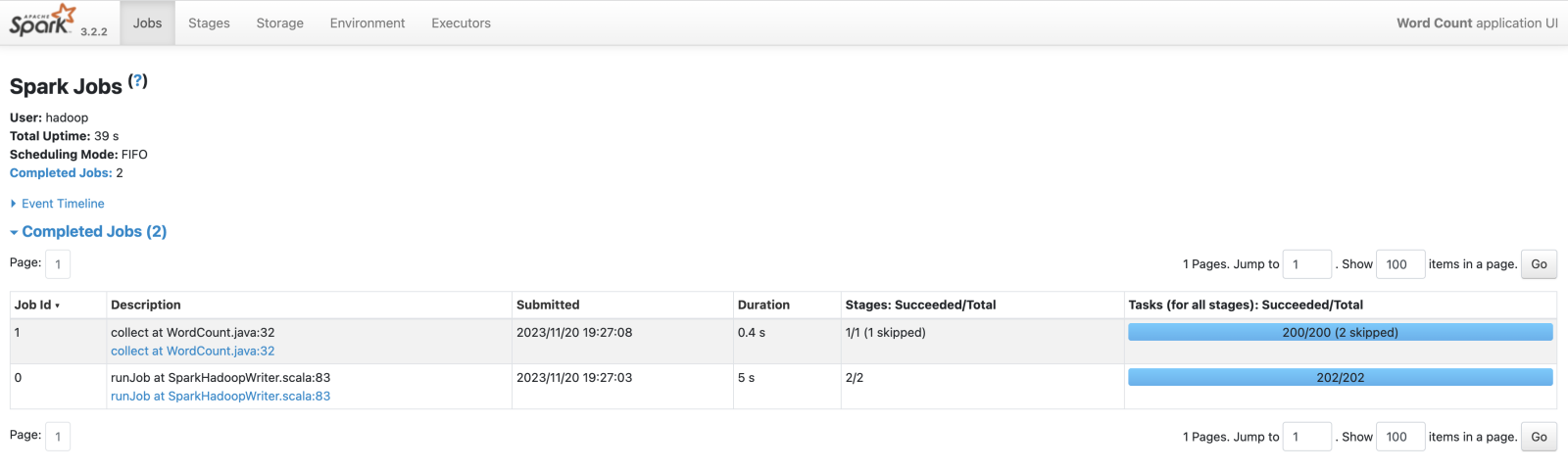Open the runJob at SparkHadoopWriter.scala:83 link

click(x=220, y=397)
